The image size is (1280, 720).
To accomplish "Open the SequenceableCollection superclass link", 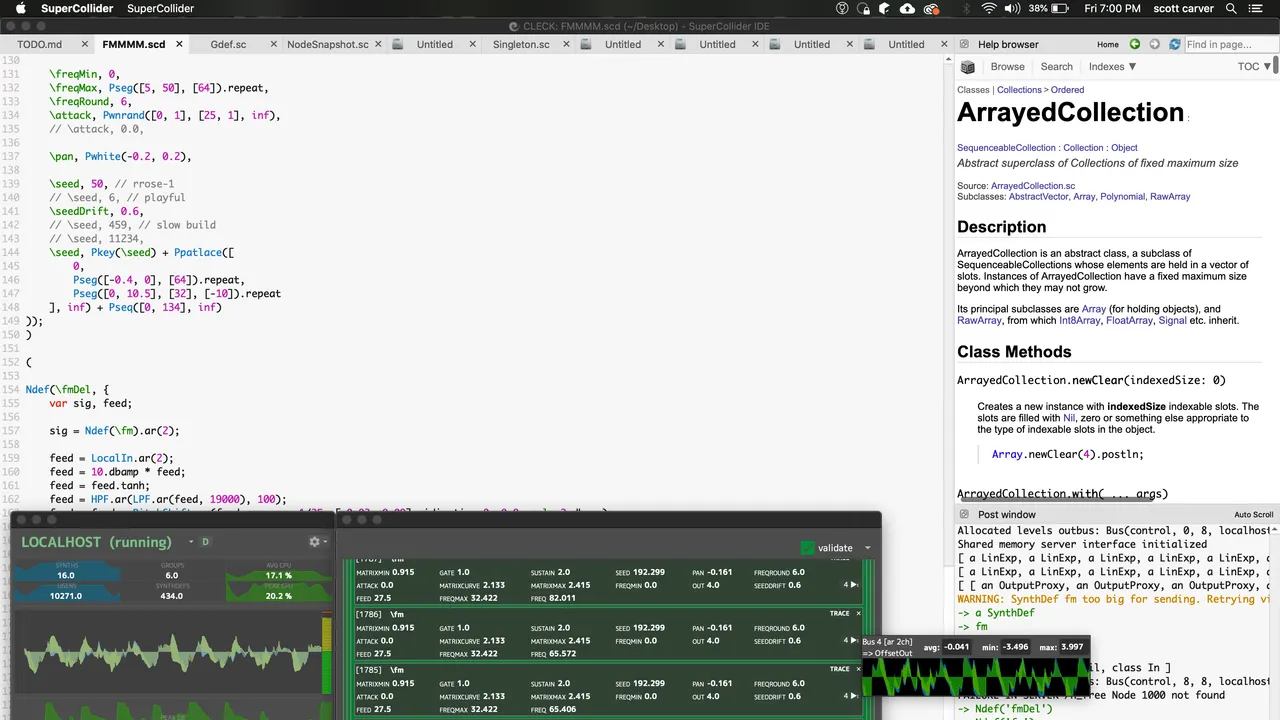I will coord(1007,148).
